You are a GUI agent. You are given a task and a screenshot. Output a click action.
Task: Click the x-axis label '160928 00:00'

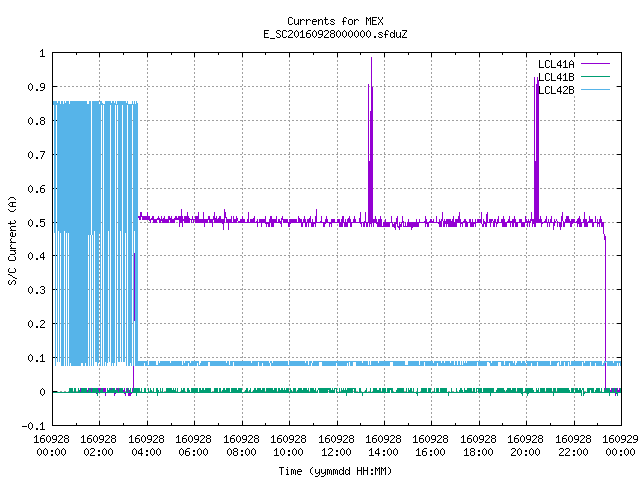coord(51,446)
